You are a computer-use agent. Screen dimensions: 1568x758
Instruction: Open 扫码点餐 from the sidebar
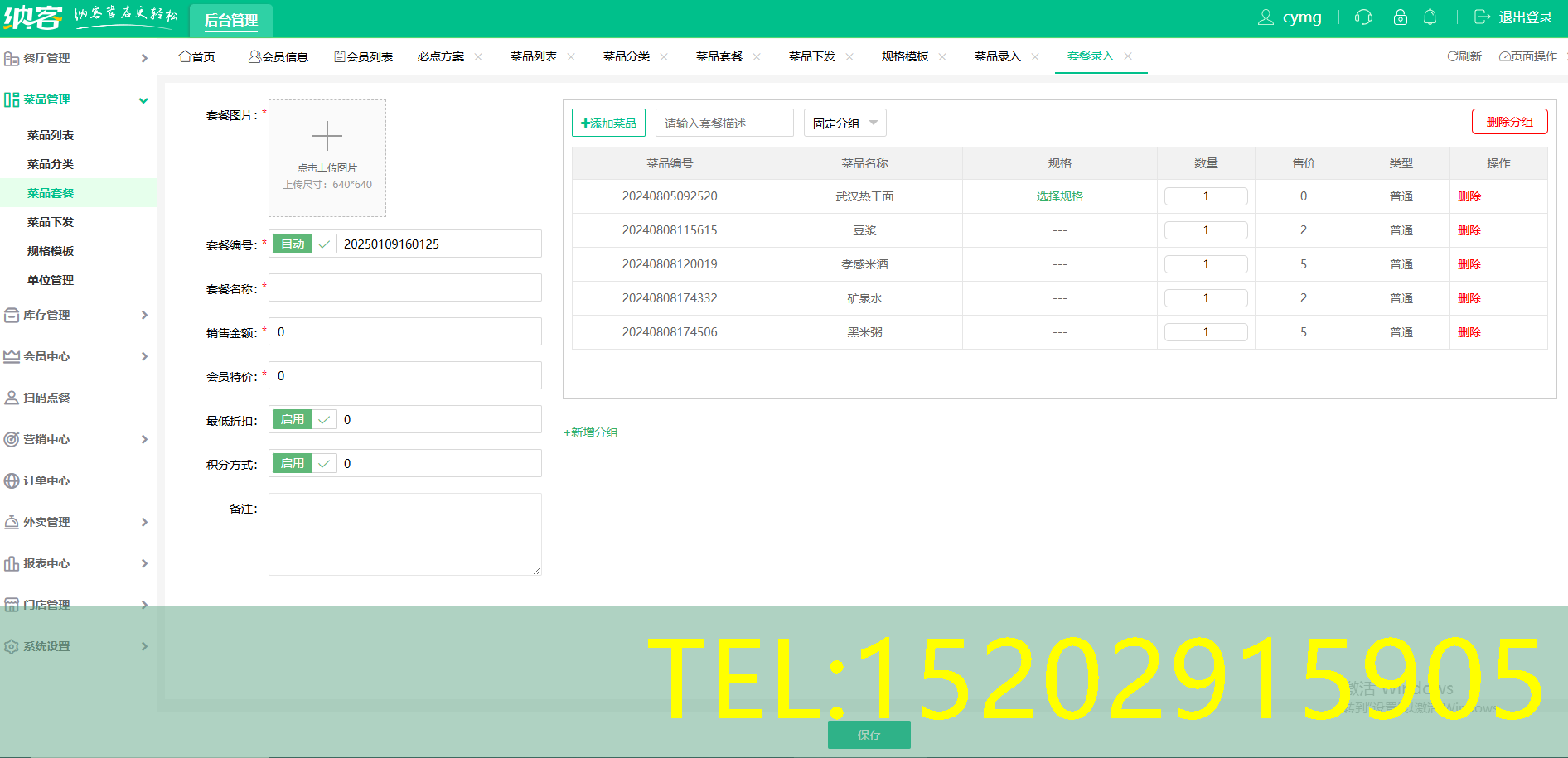46,398
